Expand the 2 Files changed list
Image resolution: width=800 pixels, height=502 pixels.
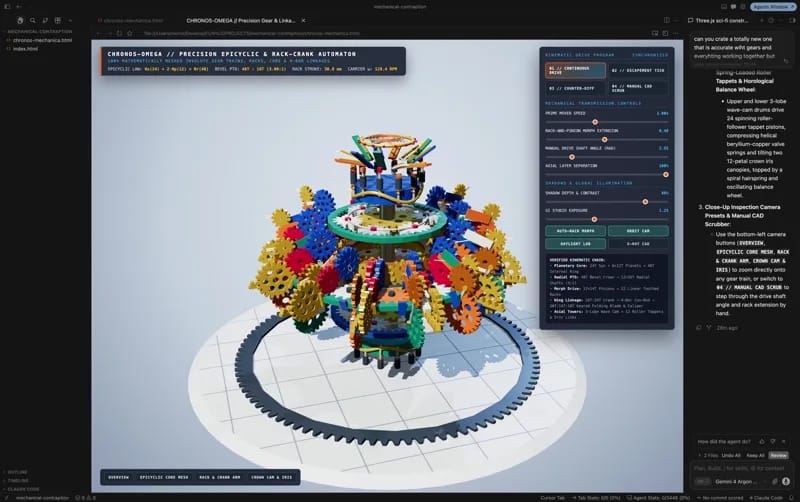[x=709, y=455]
